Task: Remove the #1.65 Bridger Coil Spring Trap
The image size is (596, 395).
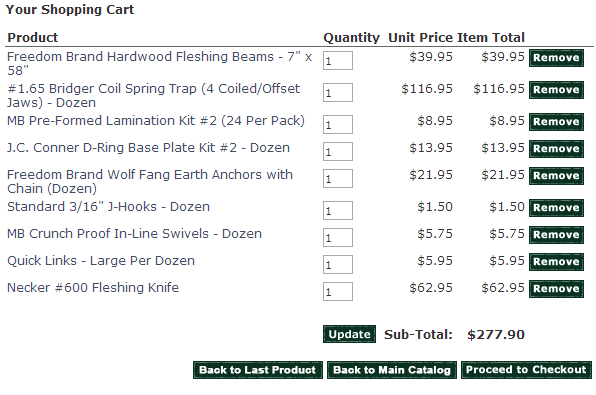Action: (x=556, y=90)
